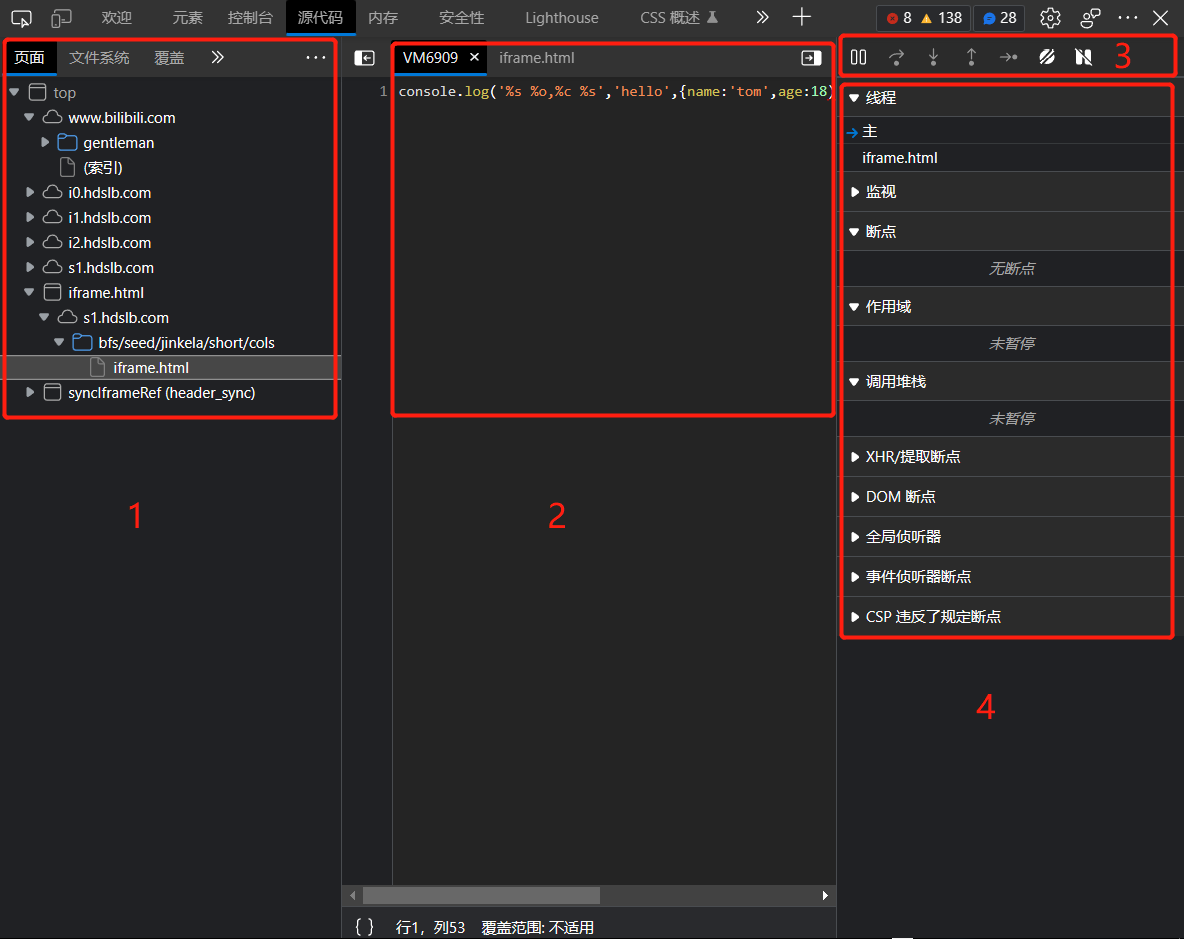Collapse the top frame tree node
The image size is (1184, 939).
pos(14,92)
